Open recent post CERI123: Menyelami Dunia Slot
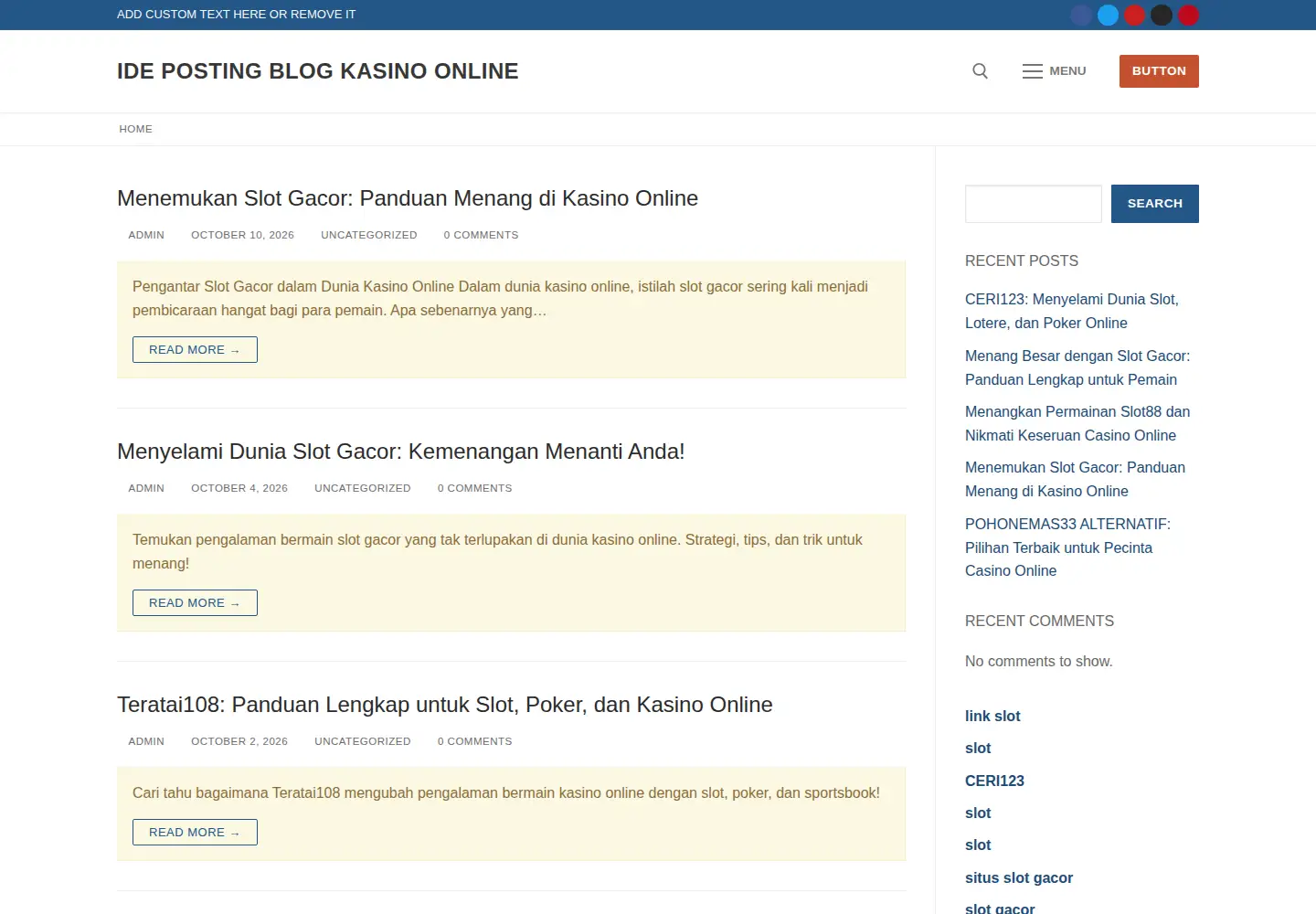Image resolution: width=1316 pixels, height=914 pixels. [x=1072, y=311]
